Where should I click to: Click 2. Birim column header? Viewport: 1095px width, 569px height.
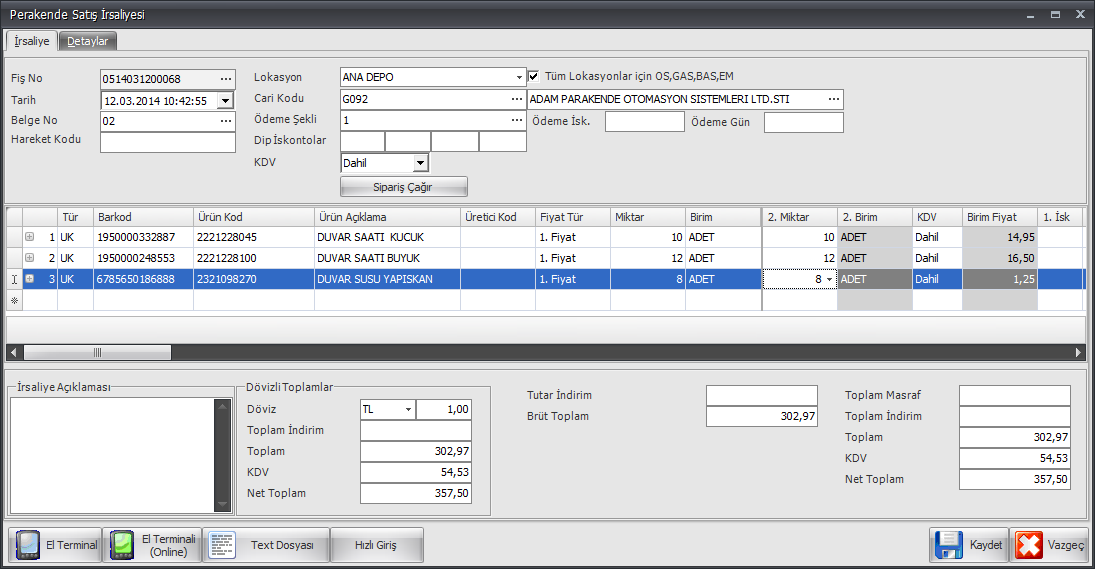(874, 217)
